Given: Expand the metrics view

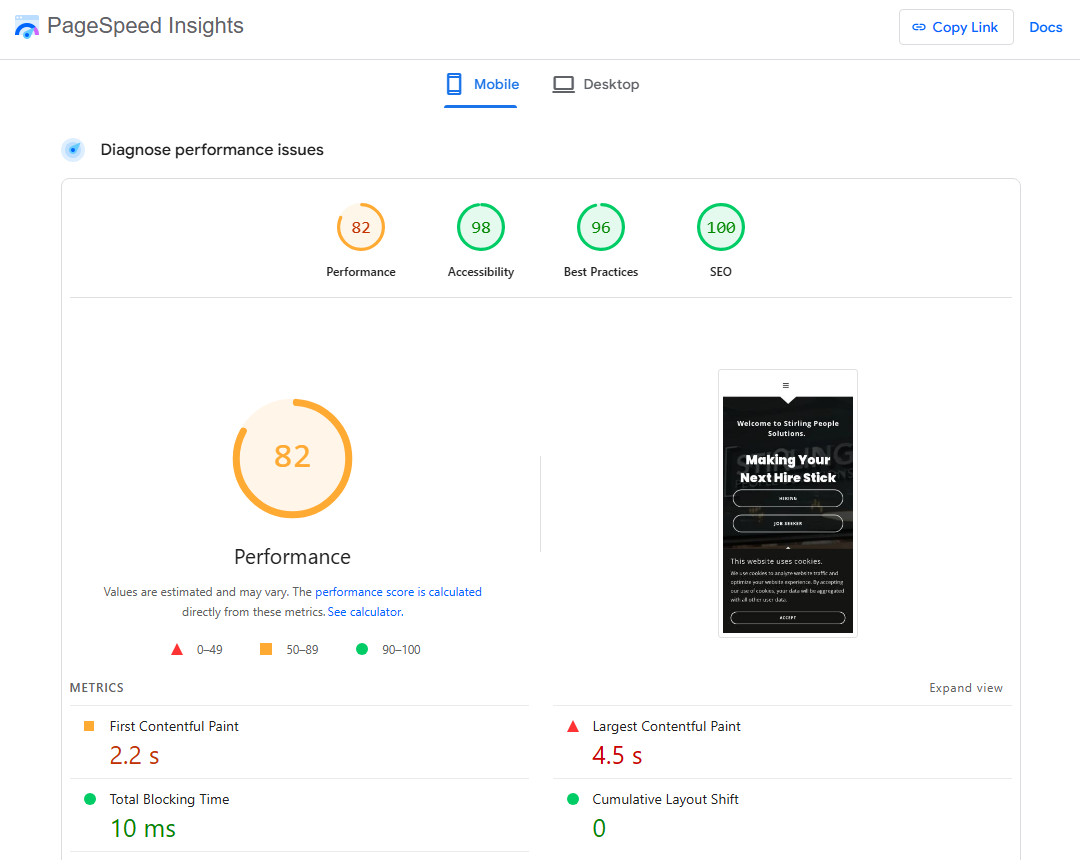Looking at the screenshot, I should click(965, 688).
